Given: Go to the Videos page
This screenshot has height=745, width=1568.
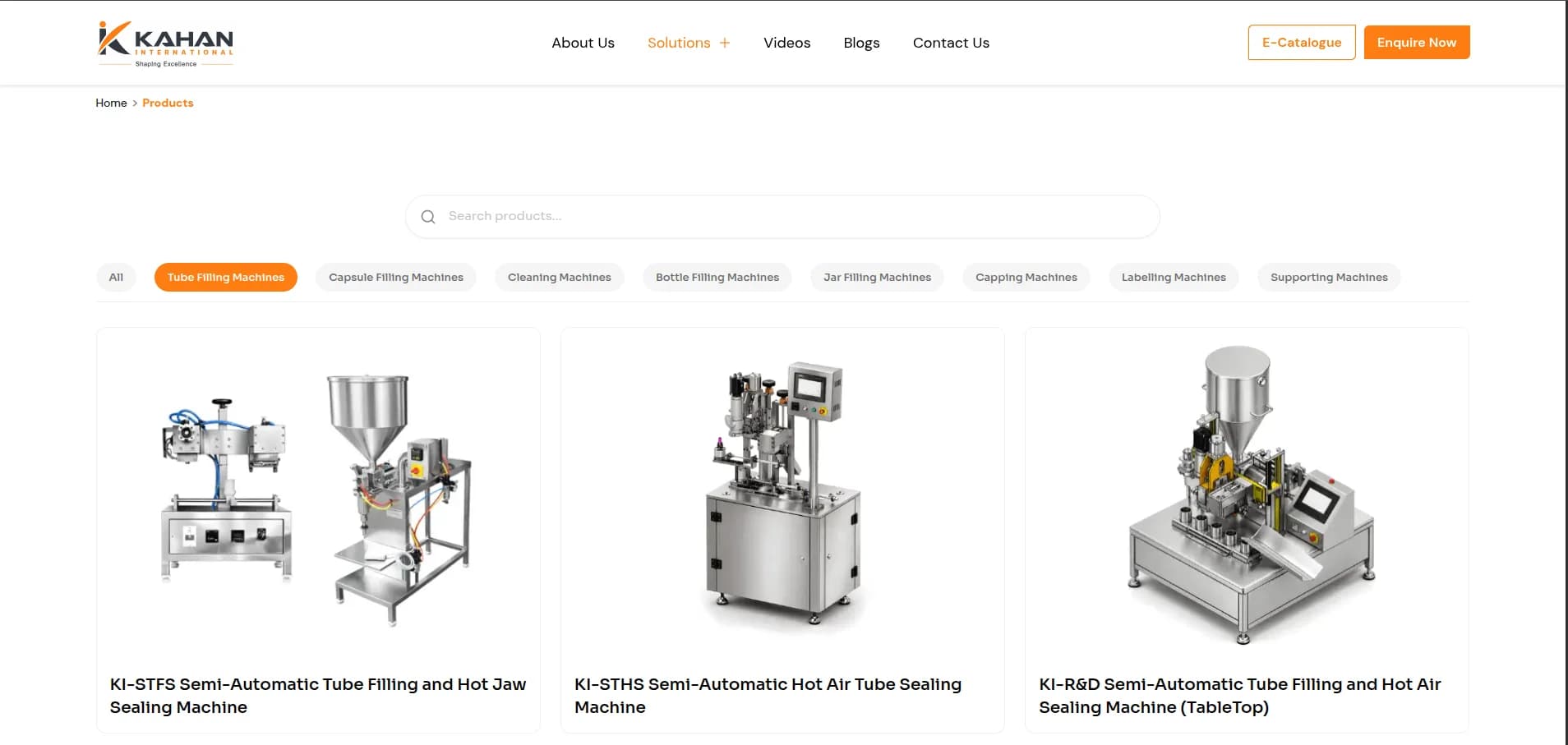Looking at the screenshot, I should point(786,43).
